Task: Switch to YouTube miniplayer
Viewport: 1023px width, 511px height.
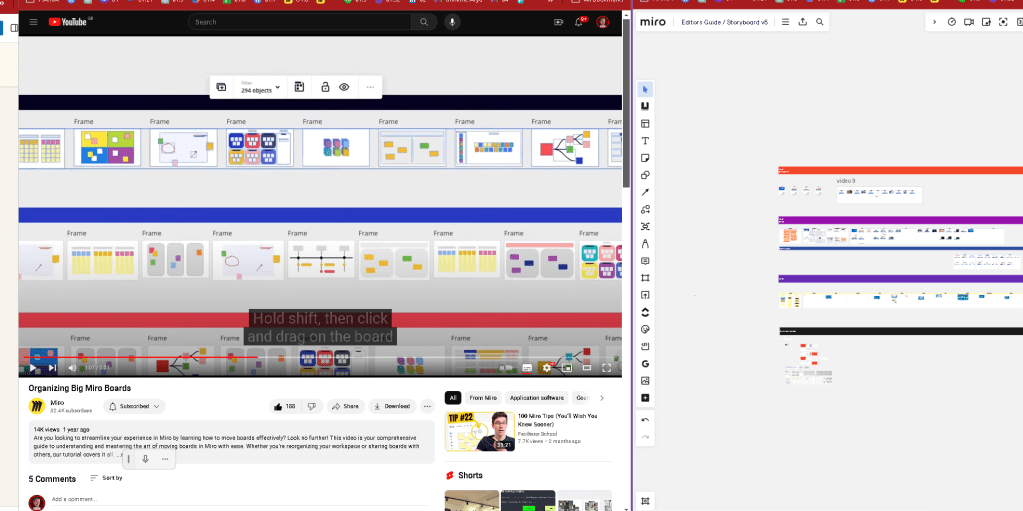Action: tap(567, 368)
